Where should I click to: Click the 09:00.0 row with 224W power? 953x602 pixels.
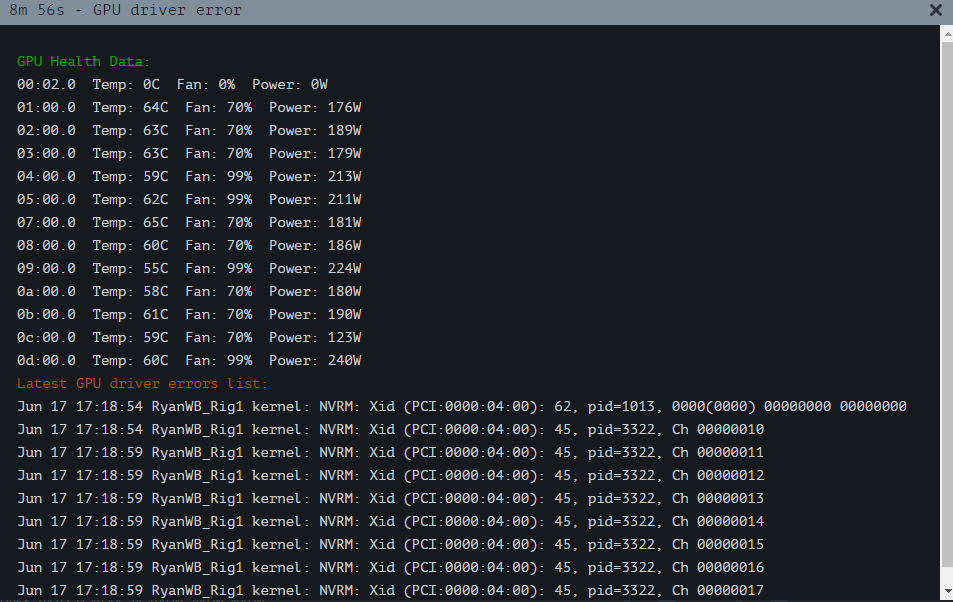189,268
